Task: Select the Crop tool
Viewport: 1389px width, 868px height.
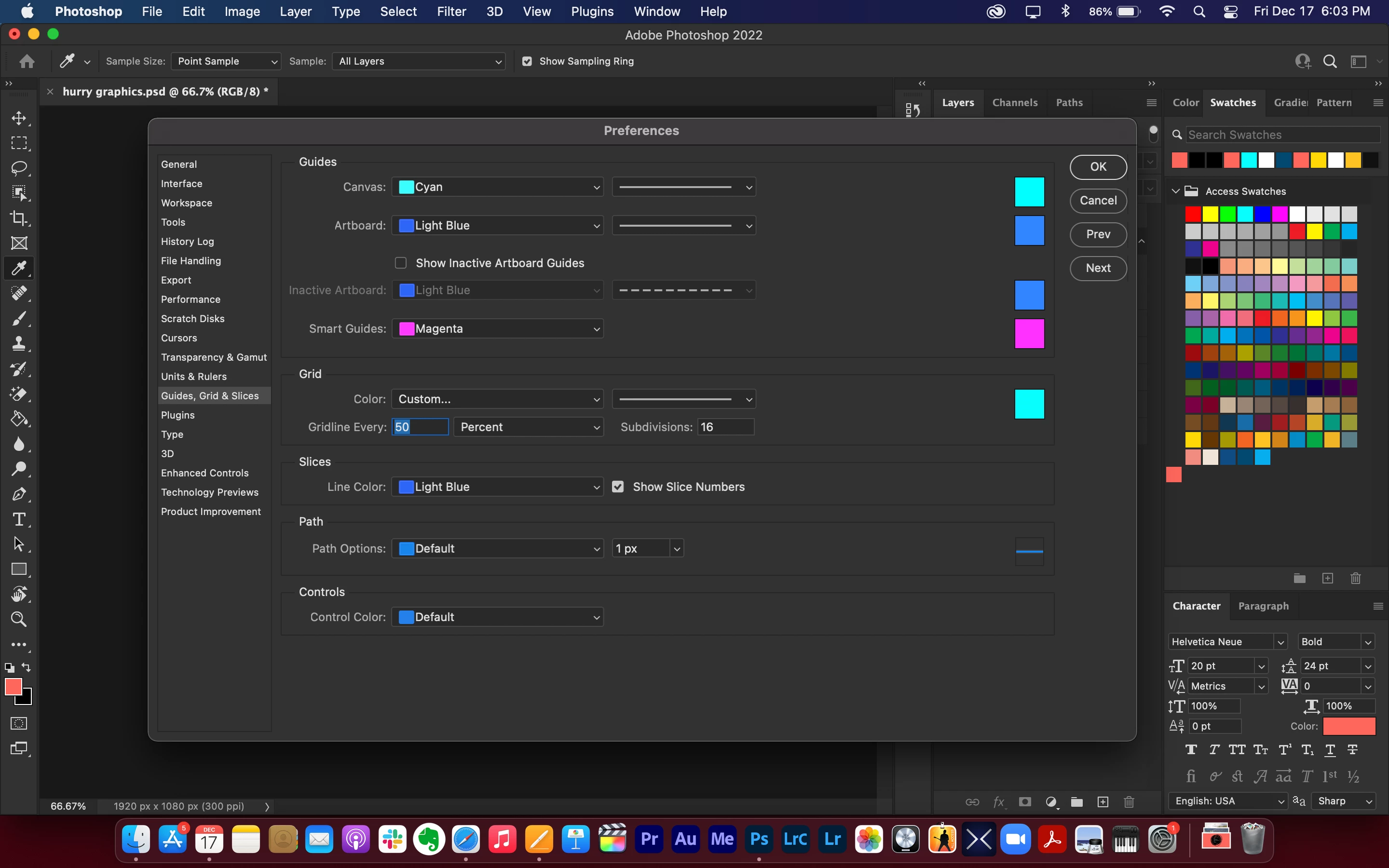Action: (19, 218)
